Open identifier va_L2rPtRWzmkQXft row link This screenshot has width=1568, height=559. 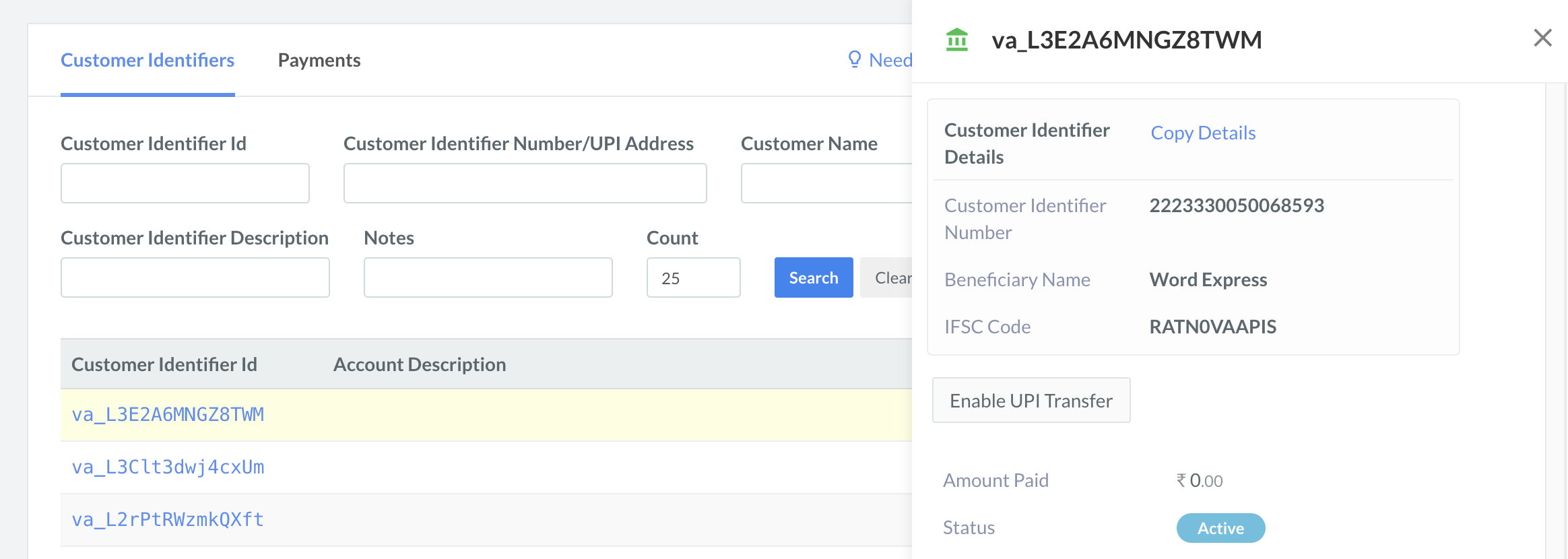168,519
